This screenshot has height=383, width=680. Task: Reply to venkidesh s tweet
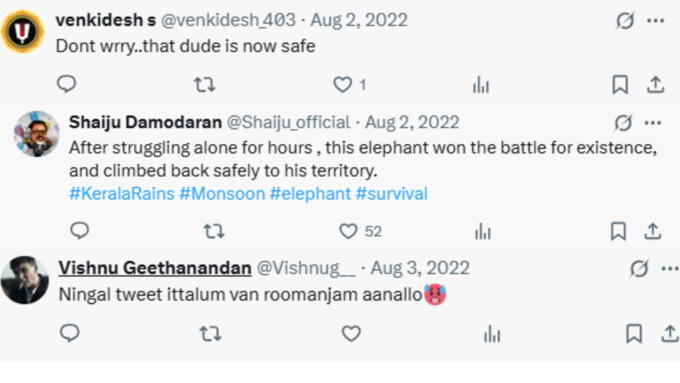[x=66, y=84]
